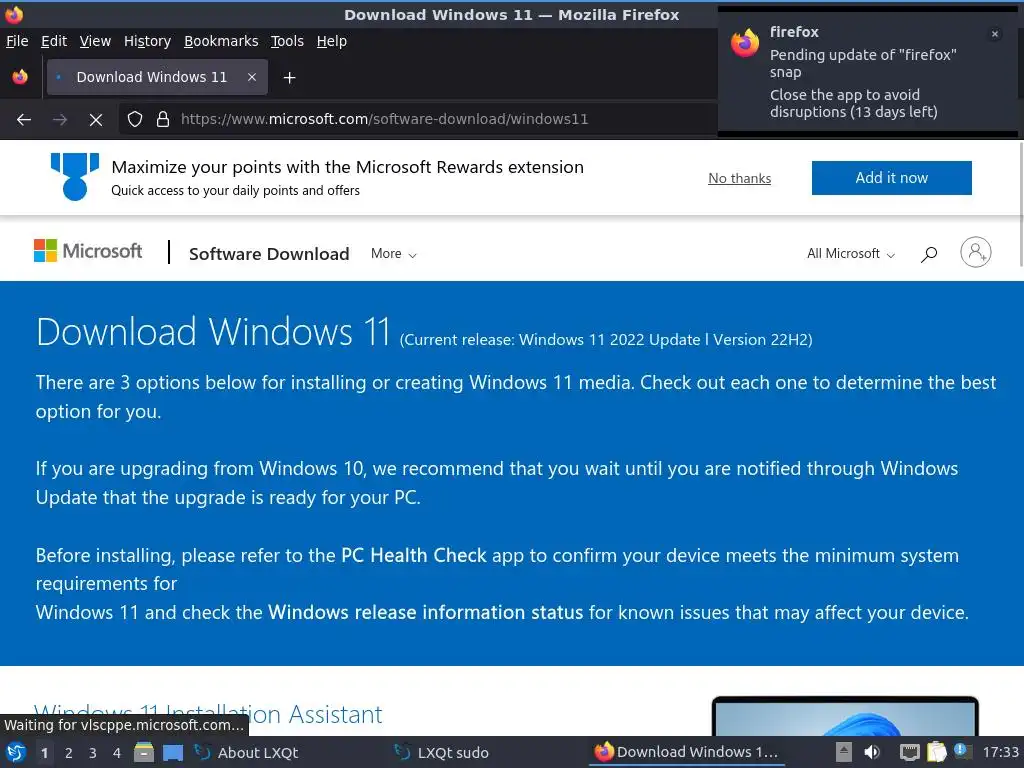Open the Bookmarks menu
Viewport: 1024px width, 768px height.
[x=221, y=41]
